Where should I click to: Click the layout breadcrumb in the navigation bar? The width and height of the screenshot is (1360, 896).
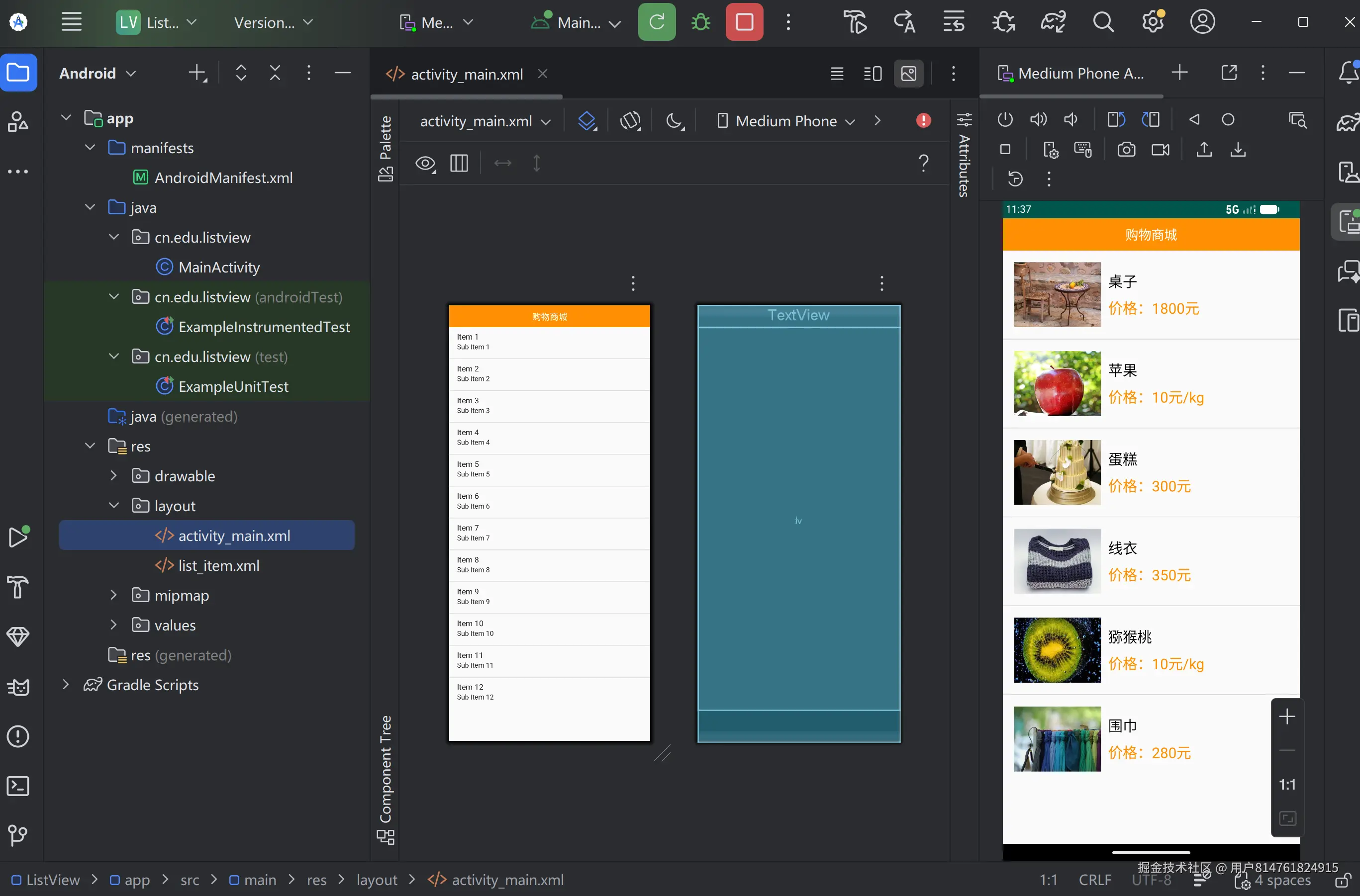coord(377,880)
